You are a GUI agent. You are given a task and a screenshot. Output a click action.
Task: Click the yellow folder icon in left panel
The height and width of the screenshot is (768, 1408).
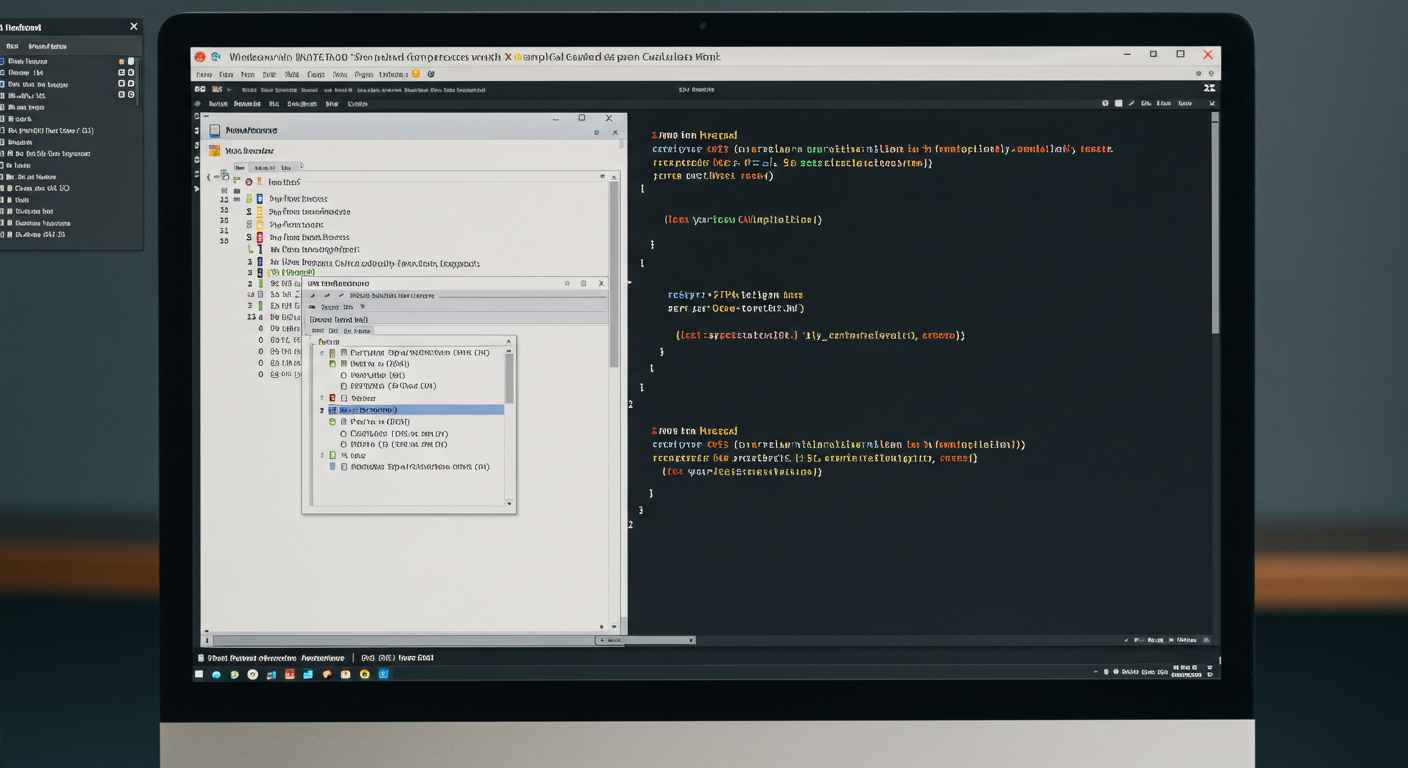[x=214, y=151]
